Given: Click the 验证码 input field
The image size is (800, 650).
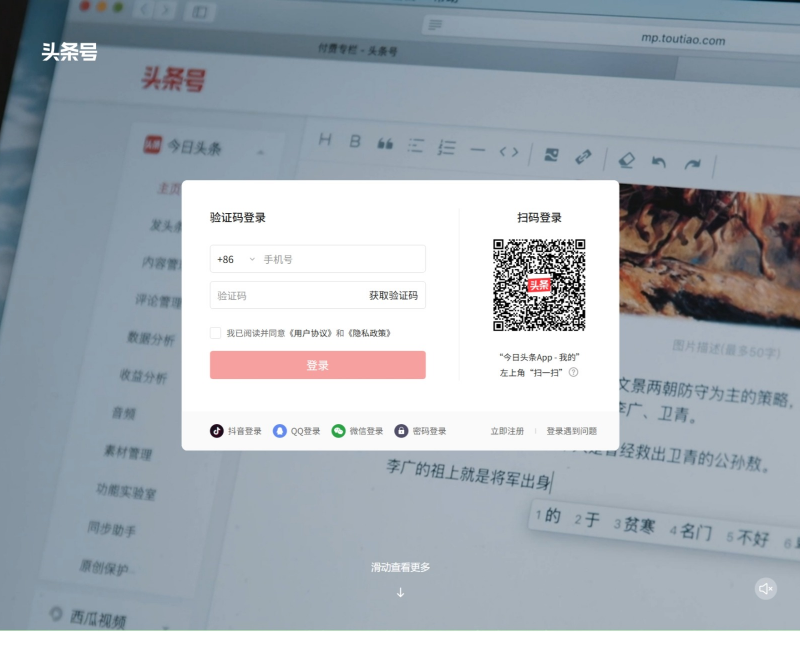Looking at the screenshot, I should [285, 295].
